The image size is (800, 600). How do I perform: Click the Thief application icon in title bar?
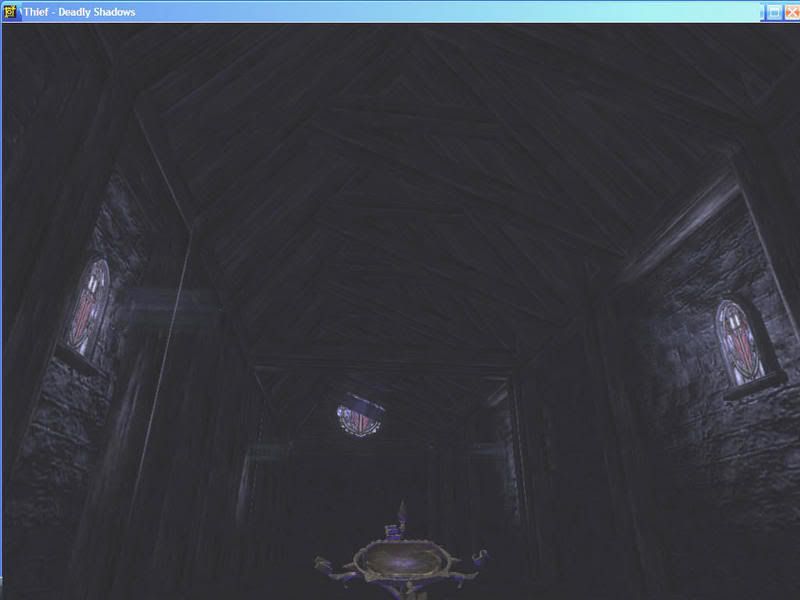click(x=11, y=12)
